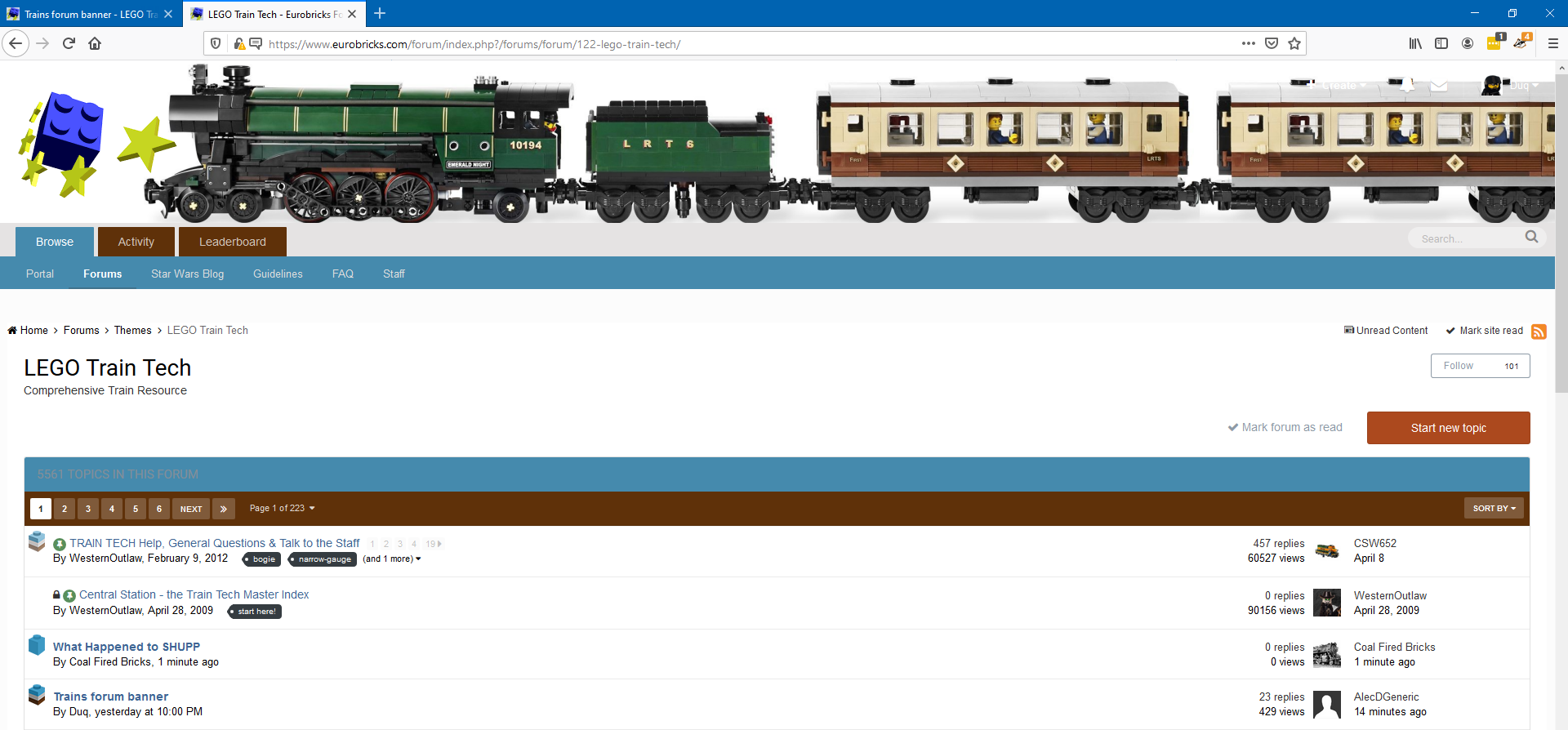Open the Firefox hamburger menu
The image size is (1568, 730).
pos(1552,43)
